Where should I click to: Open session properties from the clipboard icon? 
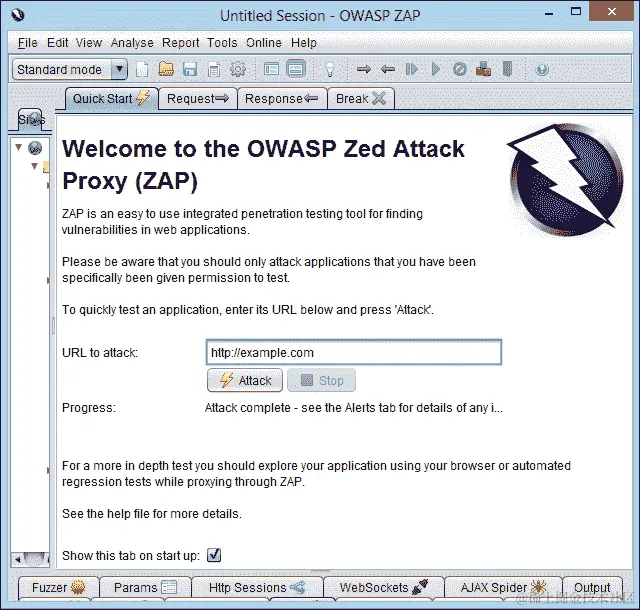tap(214, 69)
